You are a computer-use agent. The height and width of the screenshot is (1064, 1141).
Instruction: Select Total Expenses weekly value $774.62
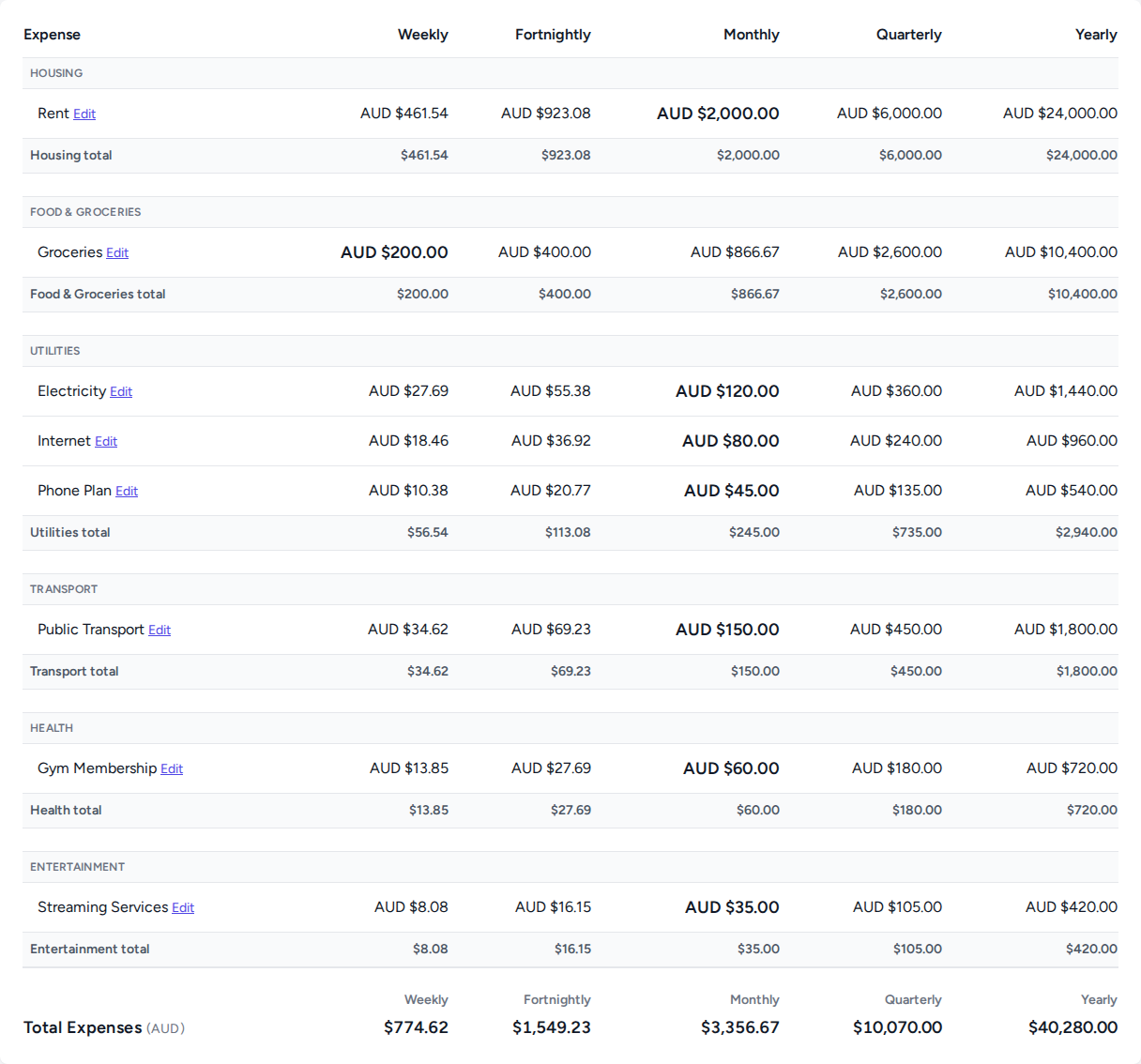[416, 1027]
